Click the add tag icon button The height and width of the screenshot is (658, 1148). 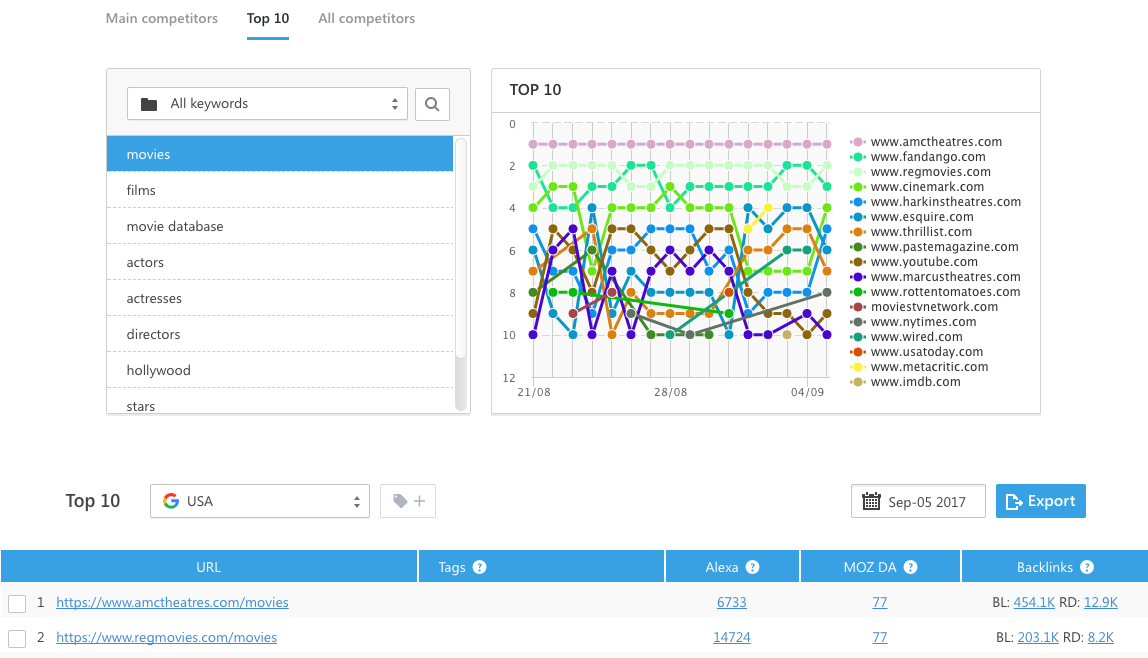408,501
